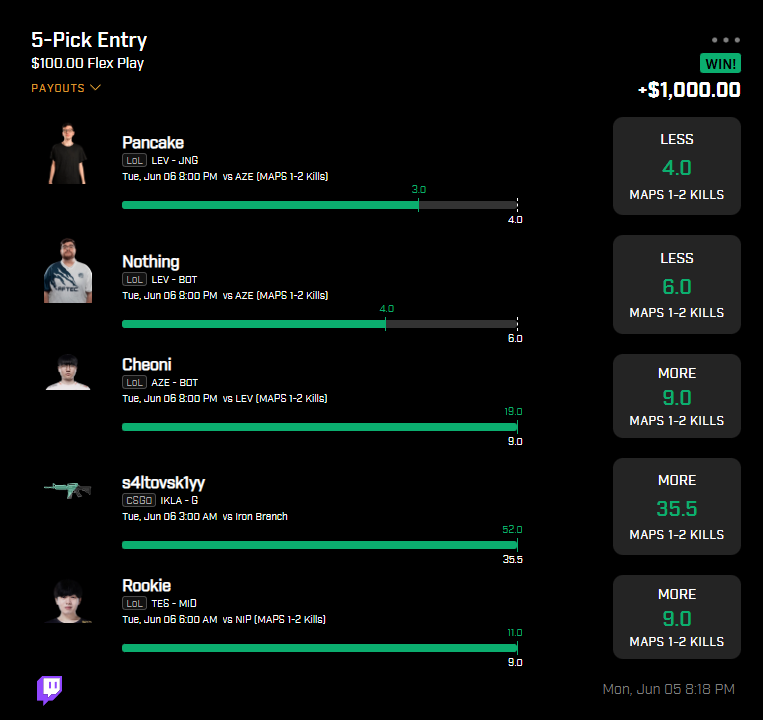Click Pancake's kills progress bar
Image resolution: width=763 pixels, height=720 pixels.
coord(320,205)
